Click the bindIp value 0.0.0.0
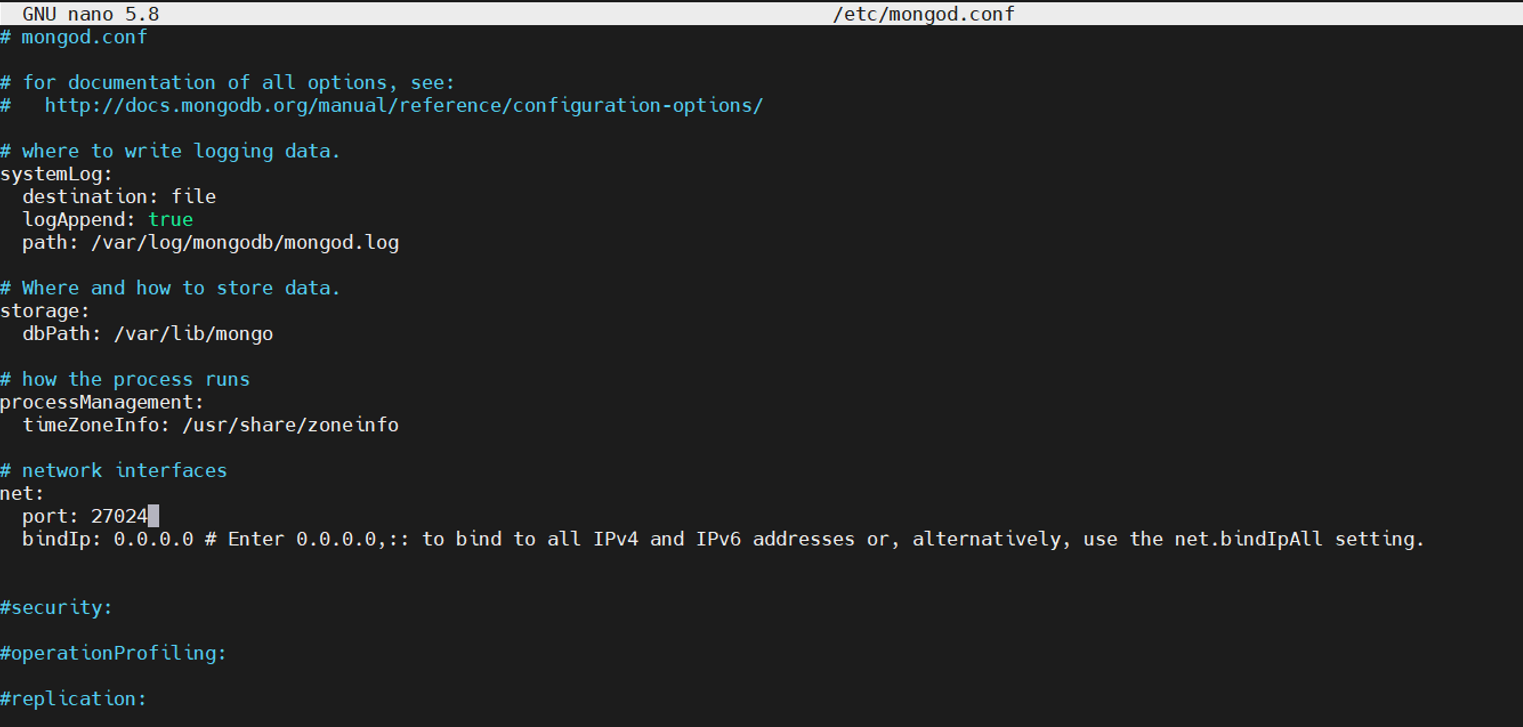The image size is (1523, 727). click(x=153, y=539)
